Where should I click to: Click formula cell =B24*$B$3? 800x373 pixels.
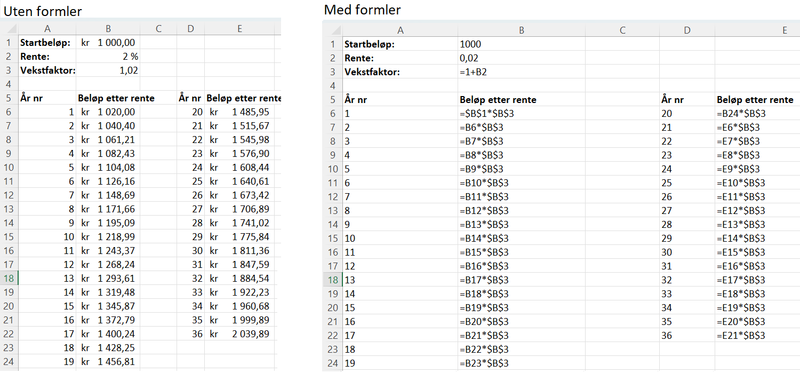757,114
